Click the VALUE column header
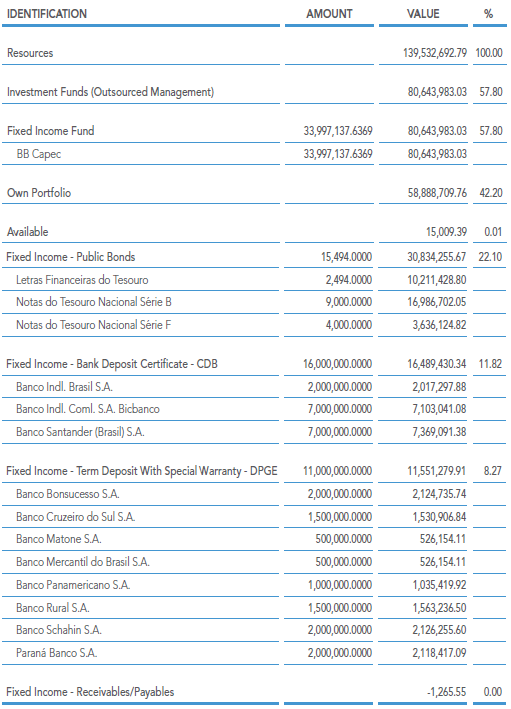Viewport: 511px width, 709px height. click(423, 14)
